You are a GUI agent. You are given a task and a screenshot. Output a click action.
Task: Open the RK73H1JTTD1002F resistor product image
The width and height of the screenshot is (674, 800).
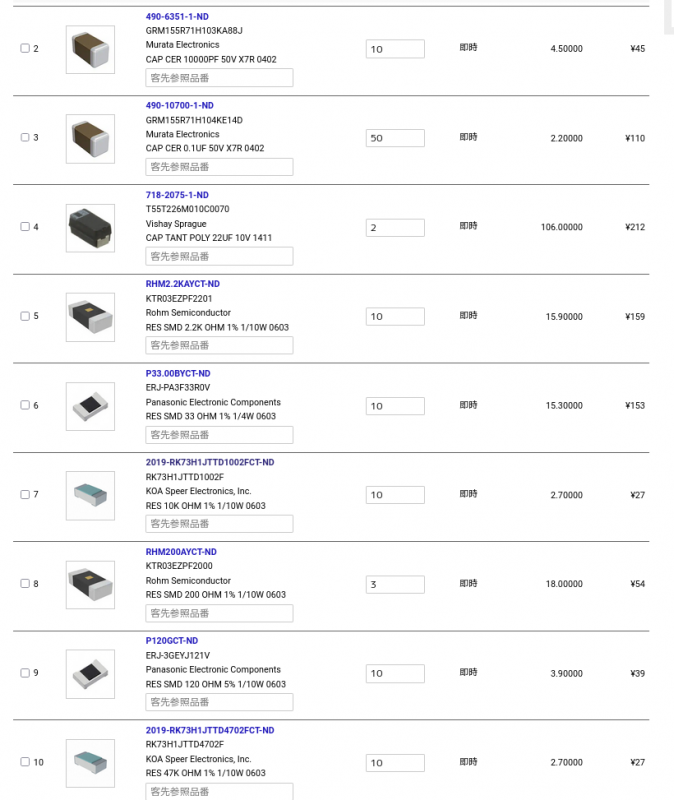pyautogui.click(x=90, y=494)
